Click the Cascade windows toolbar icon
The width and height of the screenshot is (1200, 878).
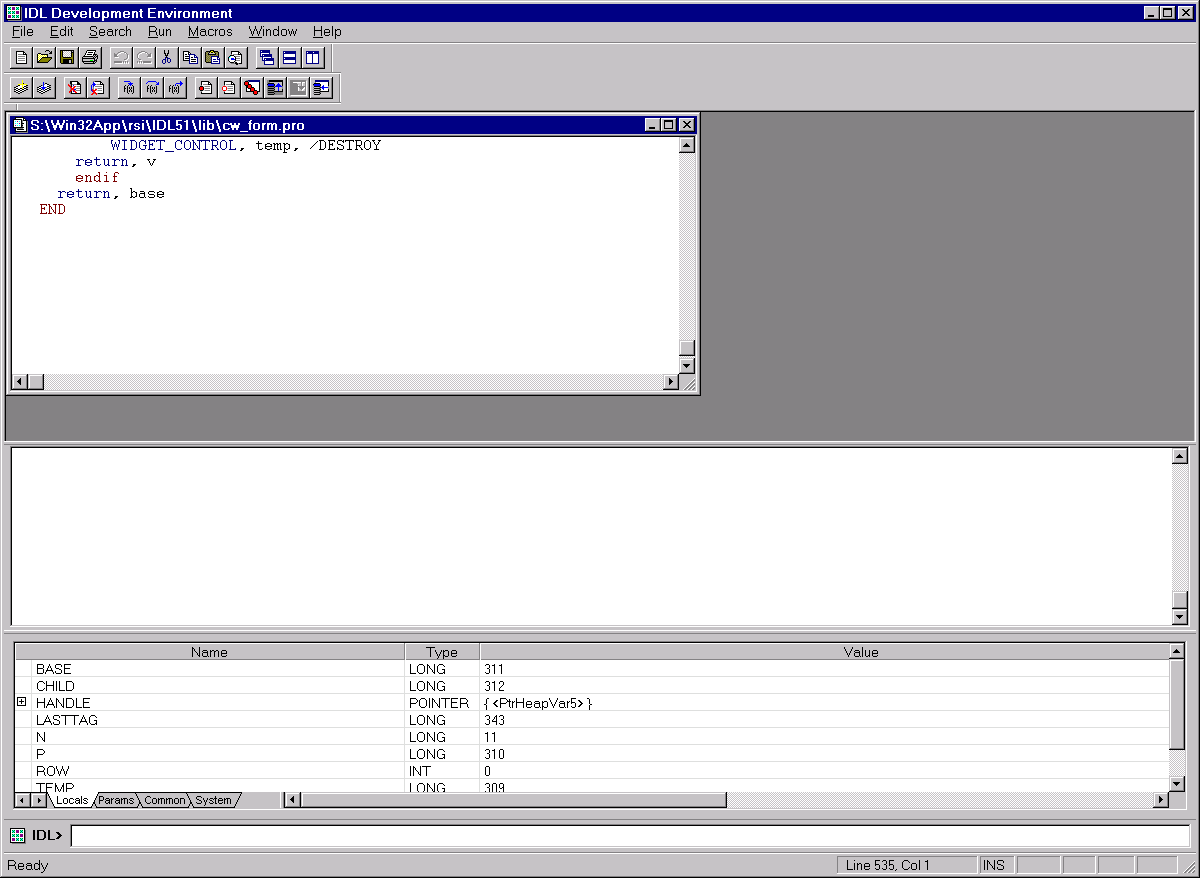pos(266,57)
